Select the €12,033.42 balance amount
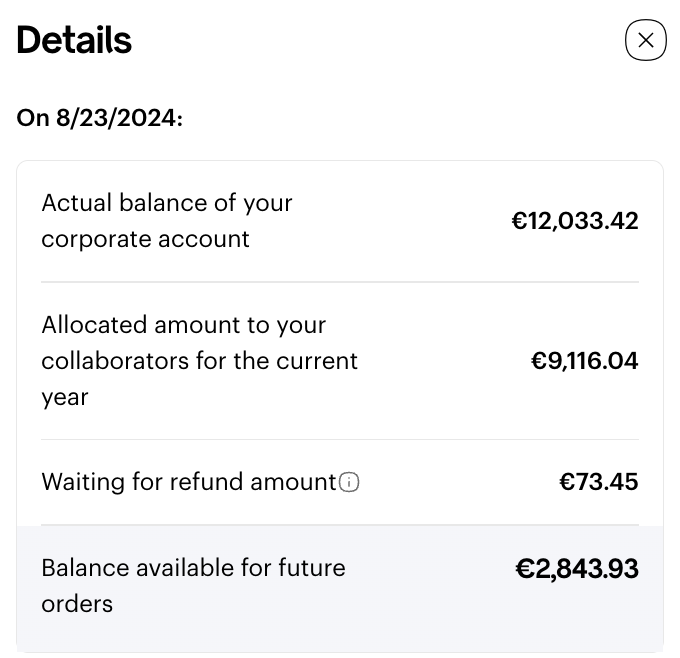 point(574,221)
